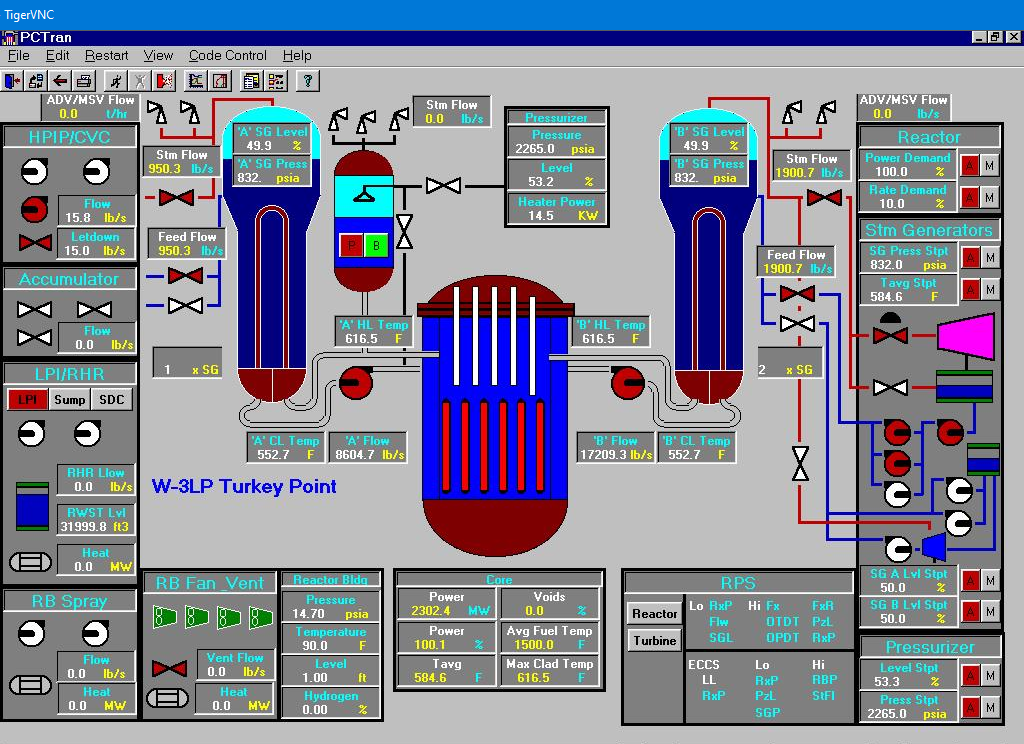Select SDC mode in LPI/RHR panel
Screen dimensions: 1024x744
(110, 400)
